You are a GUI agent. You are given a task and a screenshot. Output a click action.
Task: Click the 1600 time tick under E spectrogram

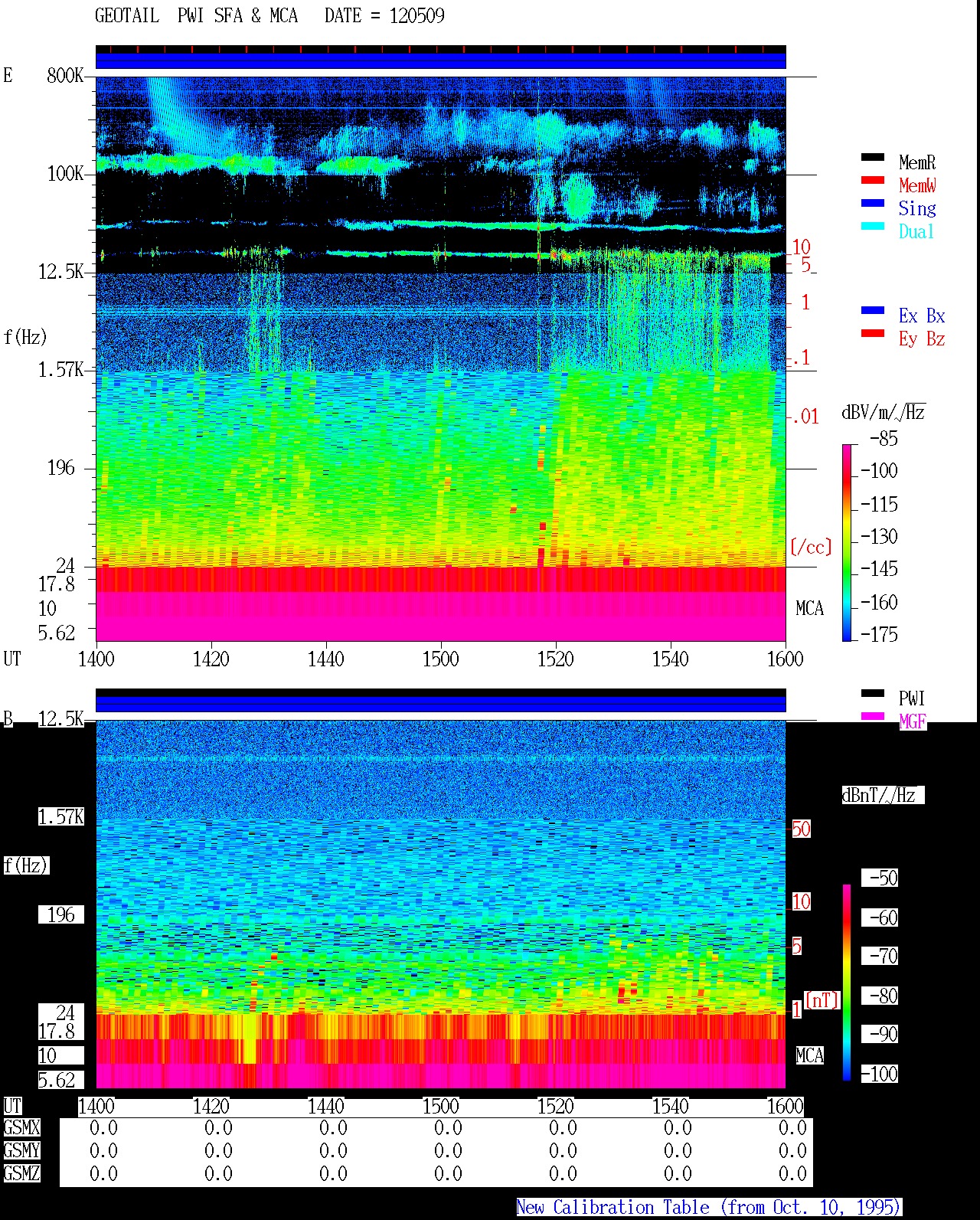pos(786,659)
